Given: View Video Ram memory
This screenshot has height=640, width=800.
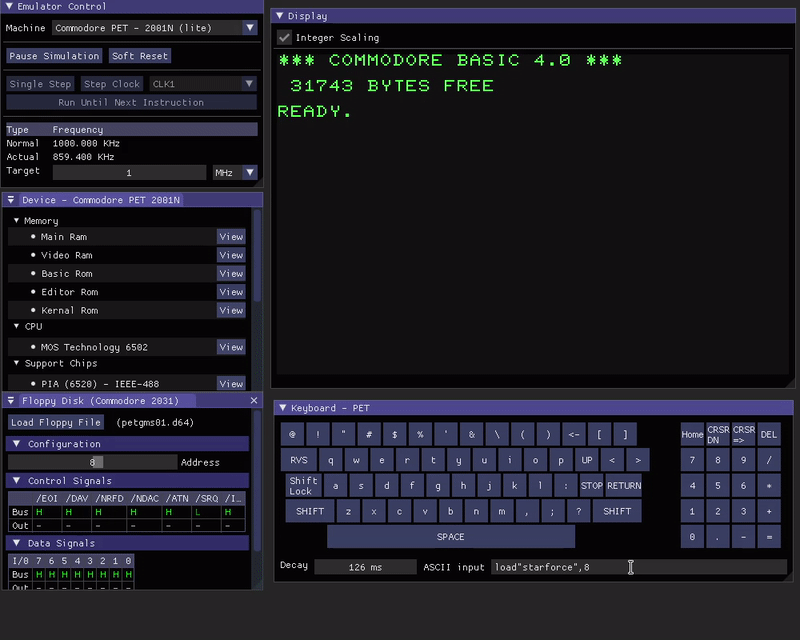Looking at the screenshot, I should coord(231,255).
